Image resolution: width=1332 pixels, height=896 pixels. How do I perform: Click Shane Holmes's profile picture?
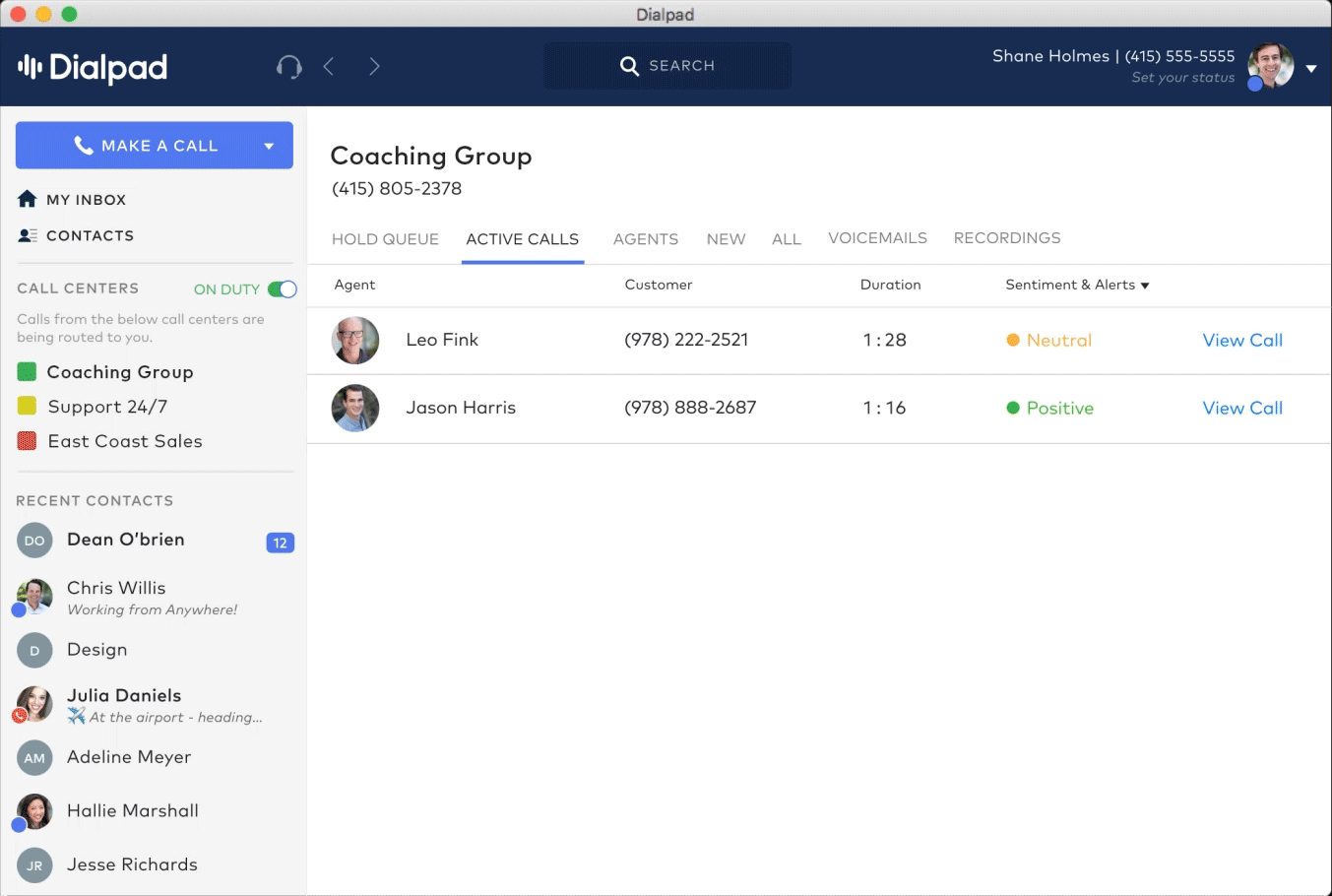[1271, 66]
